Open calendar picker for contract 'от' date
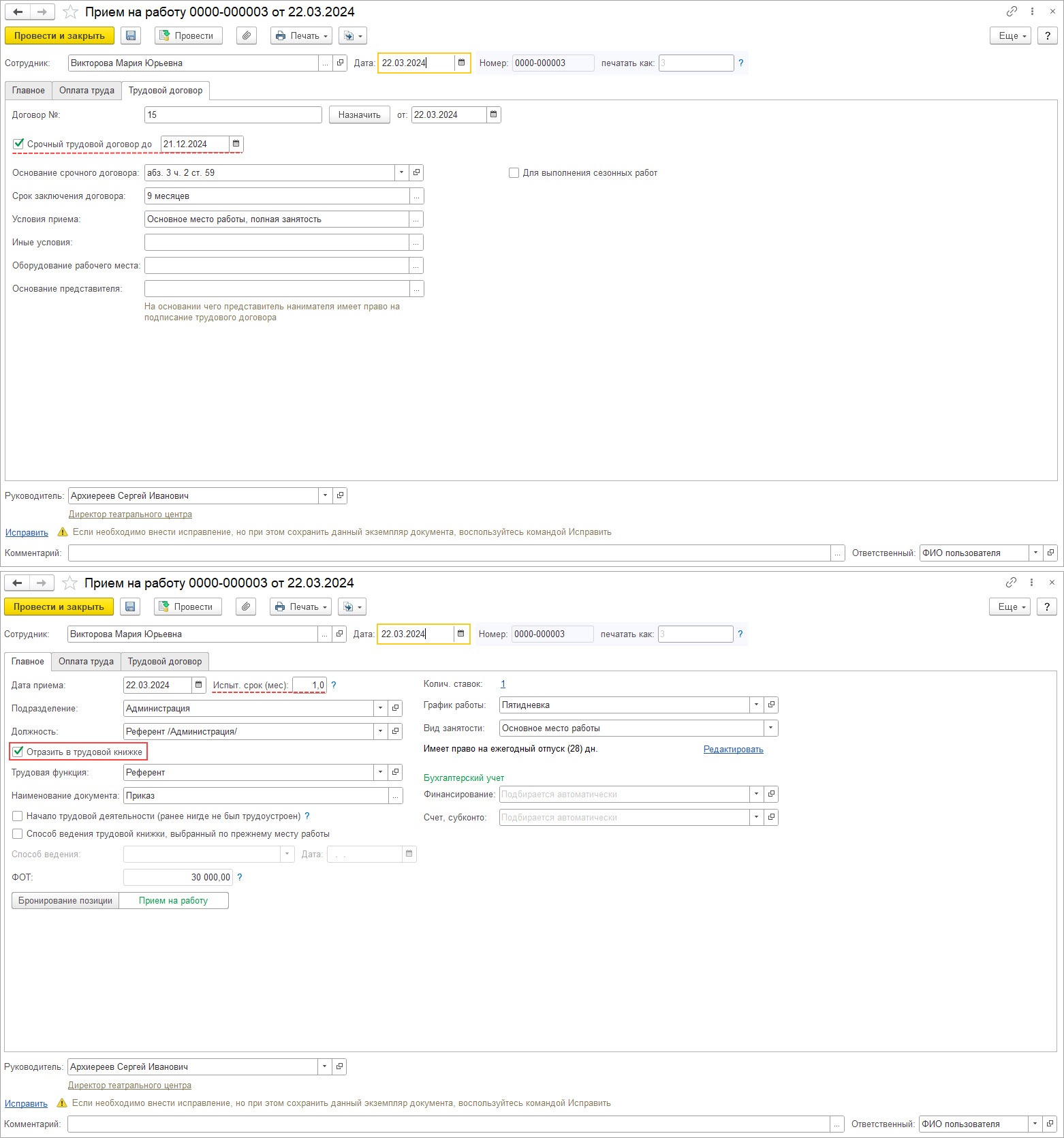1064x1138 pixels. point(493,114)
